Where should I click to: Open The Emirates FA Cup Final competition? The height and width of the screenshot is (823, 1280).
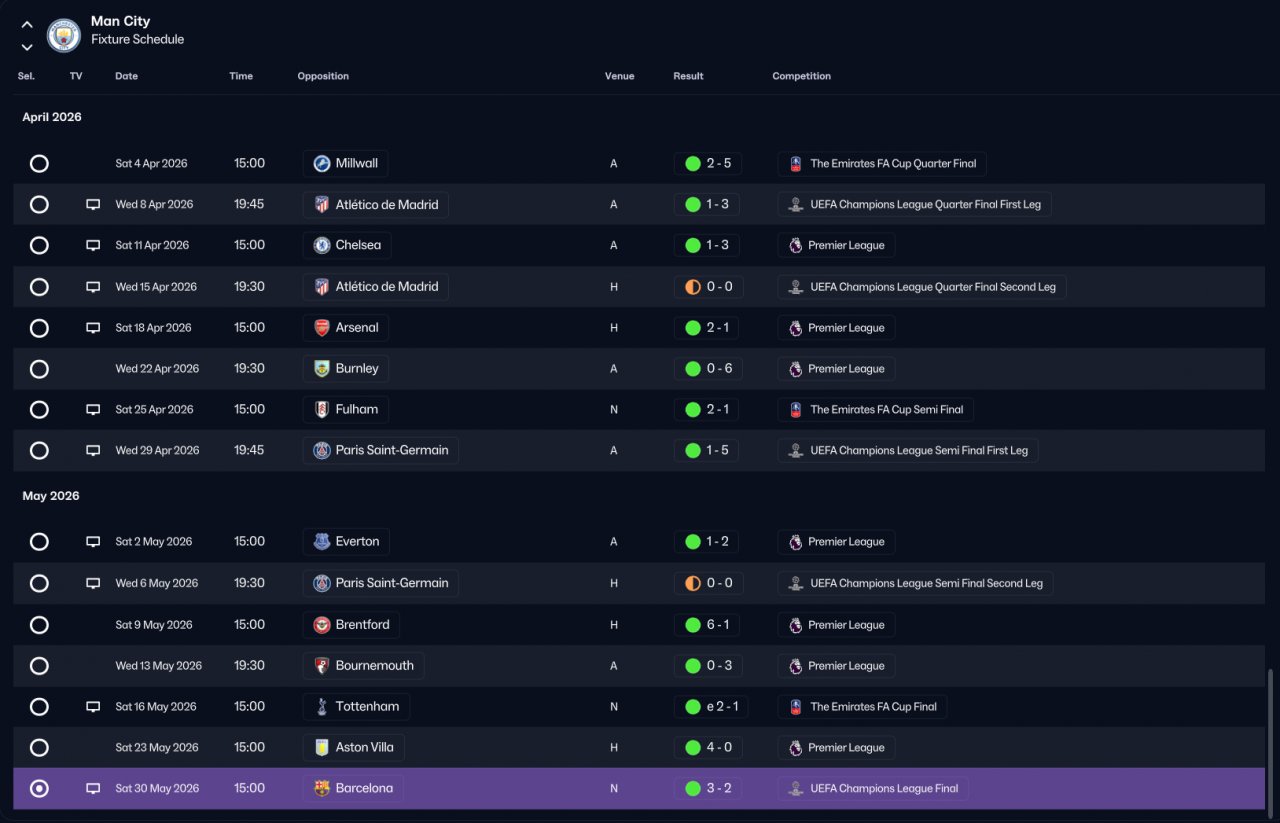tap(862, 707)
